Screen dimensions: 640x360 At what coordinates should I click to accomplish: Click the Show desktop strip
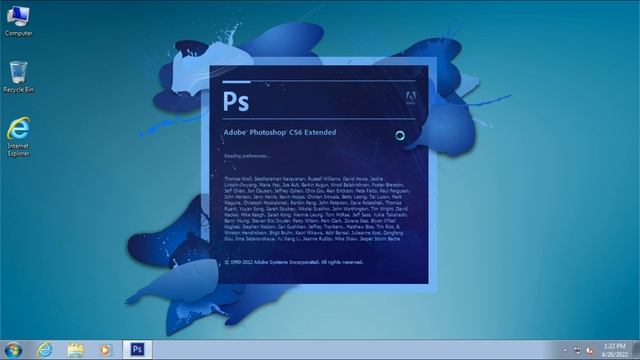click(636, 350)
